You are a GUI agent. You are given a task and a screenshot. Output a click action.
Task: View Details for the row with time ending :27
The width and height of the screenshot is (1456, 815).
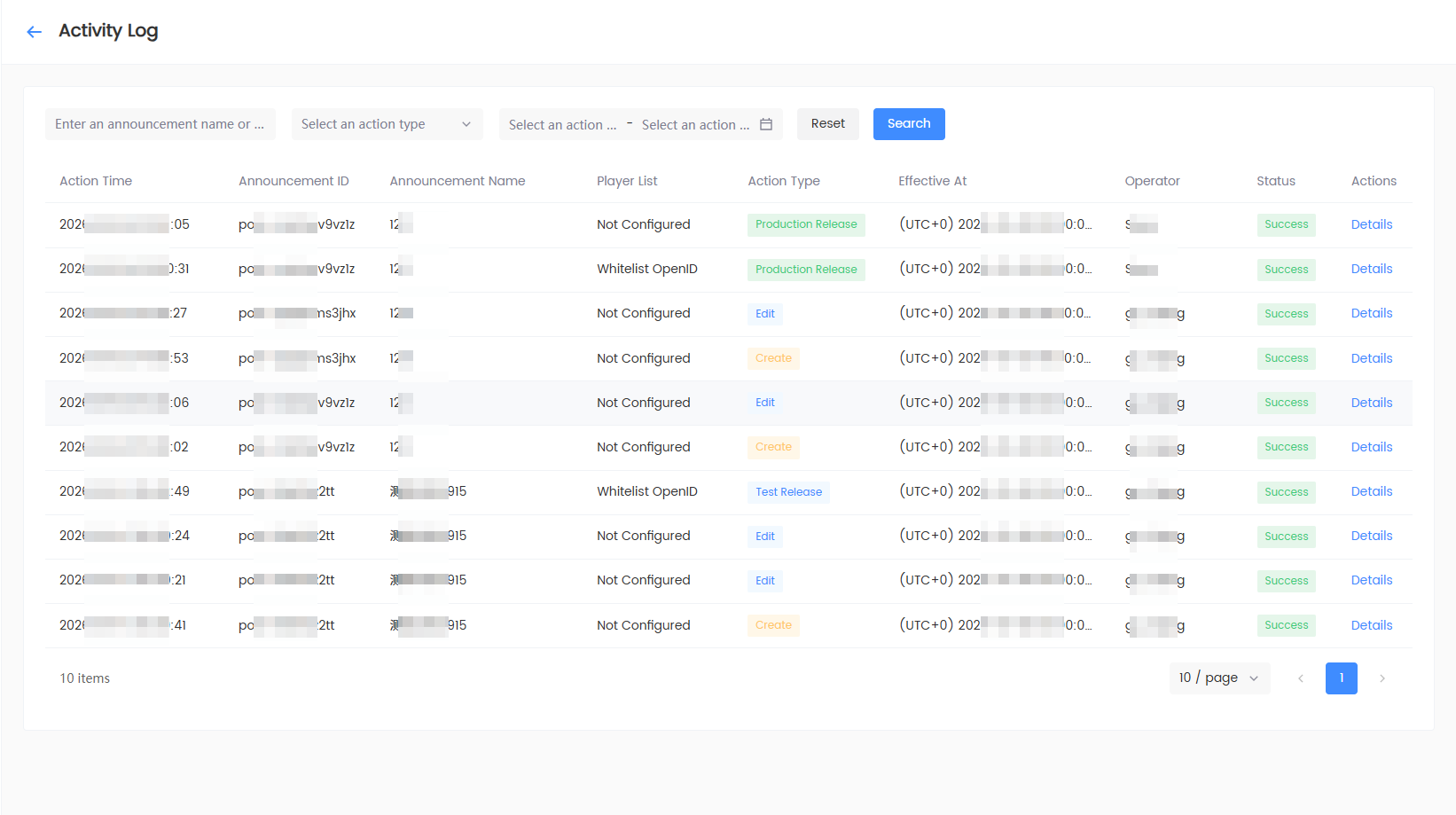1372,313
